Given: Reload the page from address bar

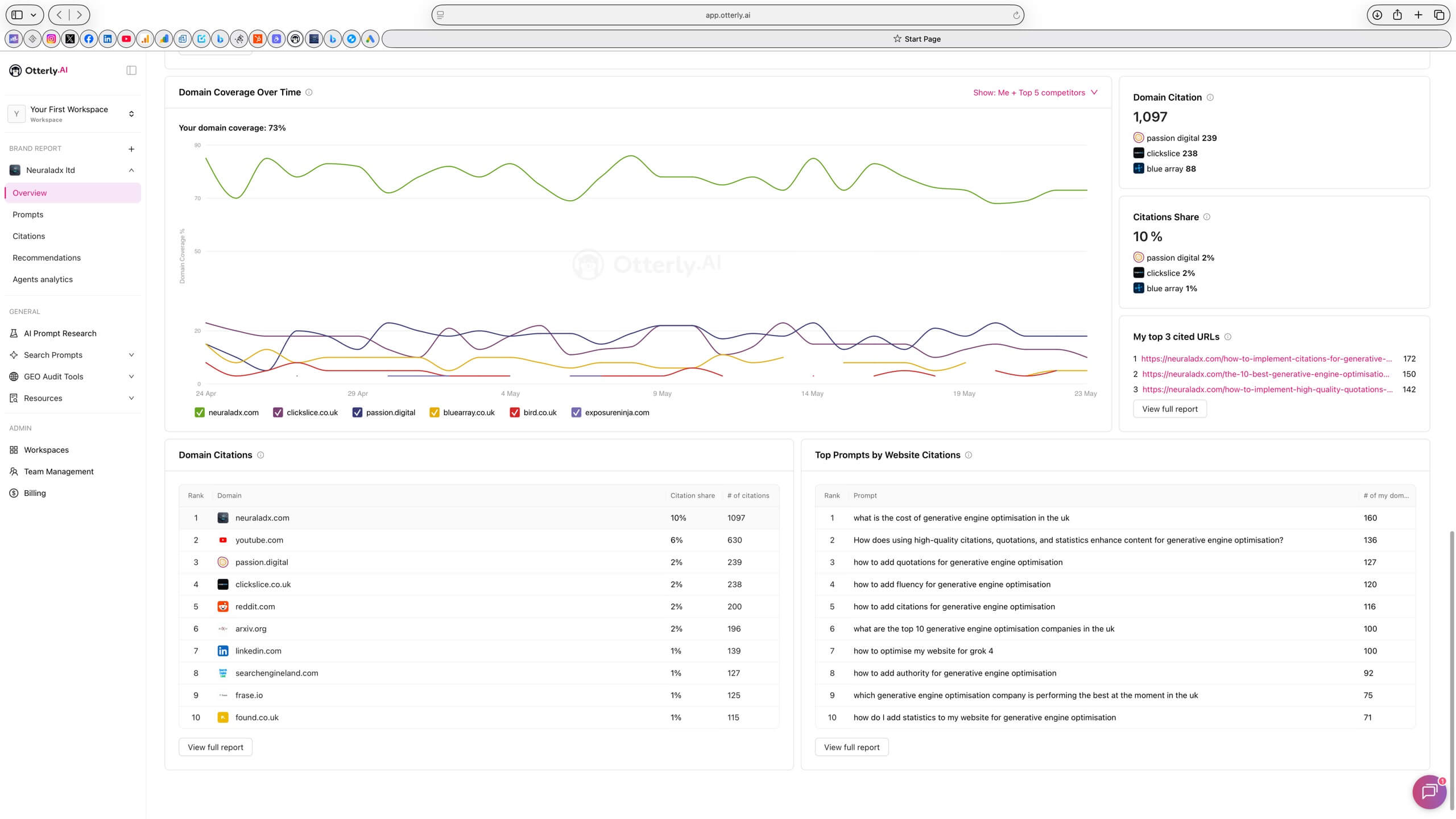Looking at the screenshot, I should [x=1016, y=15].
